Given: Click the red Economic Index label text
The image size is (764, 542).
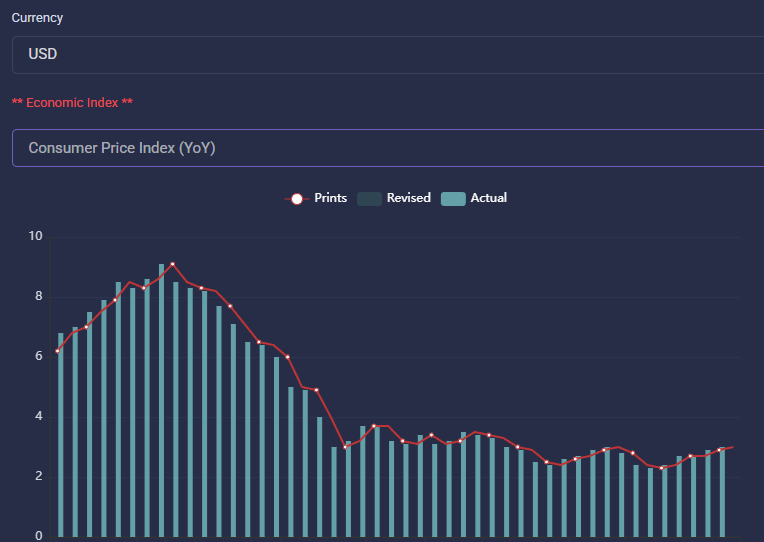Looking at the screenshot, I should 72,103.
